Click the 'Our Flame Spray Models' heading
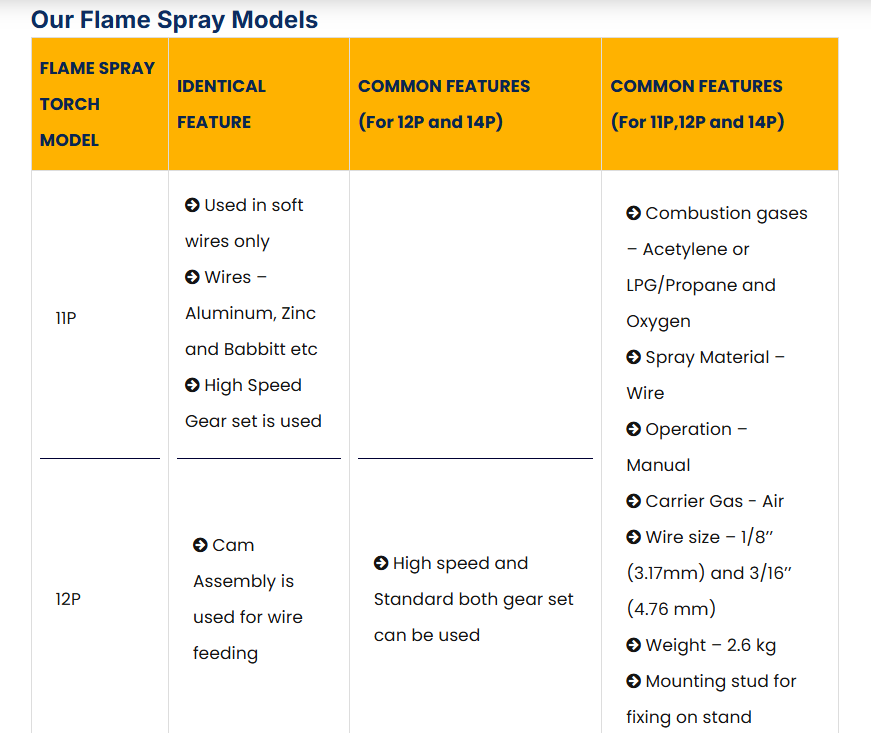This screenshot has height=733, width=871. tap(174, 19)
